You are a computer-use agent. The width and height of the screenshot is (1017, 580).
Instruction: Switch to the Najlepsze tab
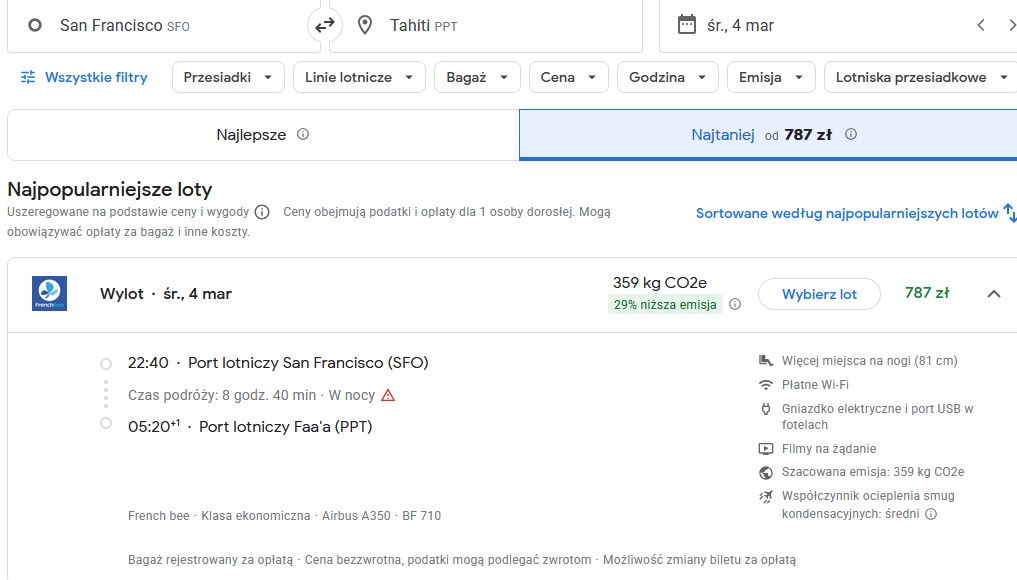click(263, 135)
